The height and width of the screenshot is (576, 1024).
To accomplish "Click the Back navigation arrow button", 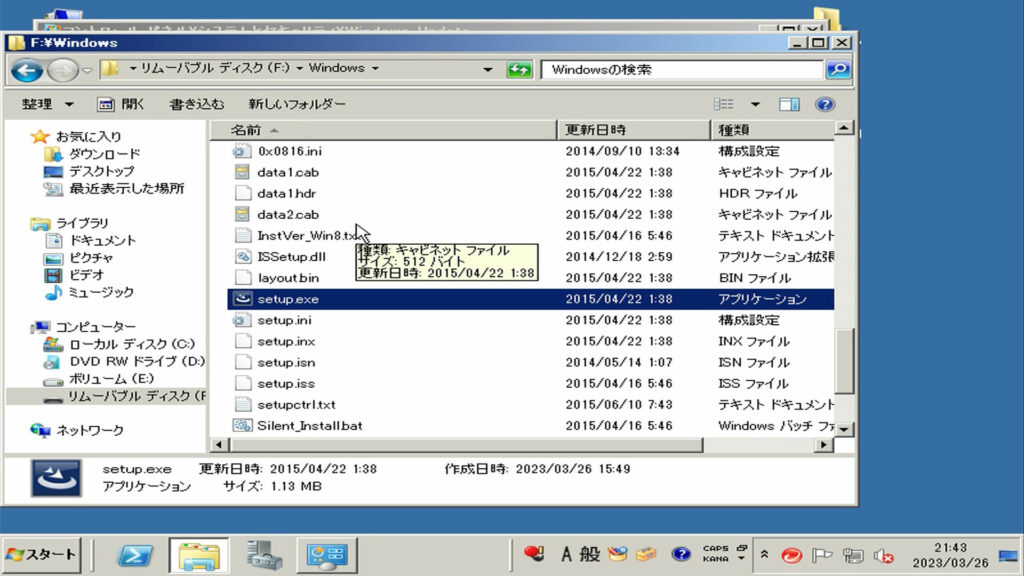I will (x=26, y=70).
